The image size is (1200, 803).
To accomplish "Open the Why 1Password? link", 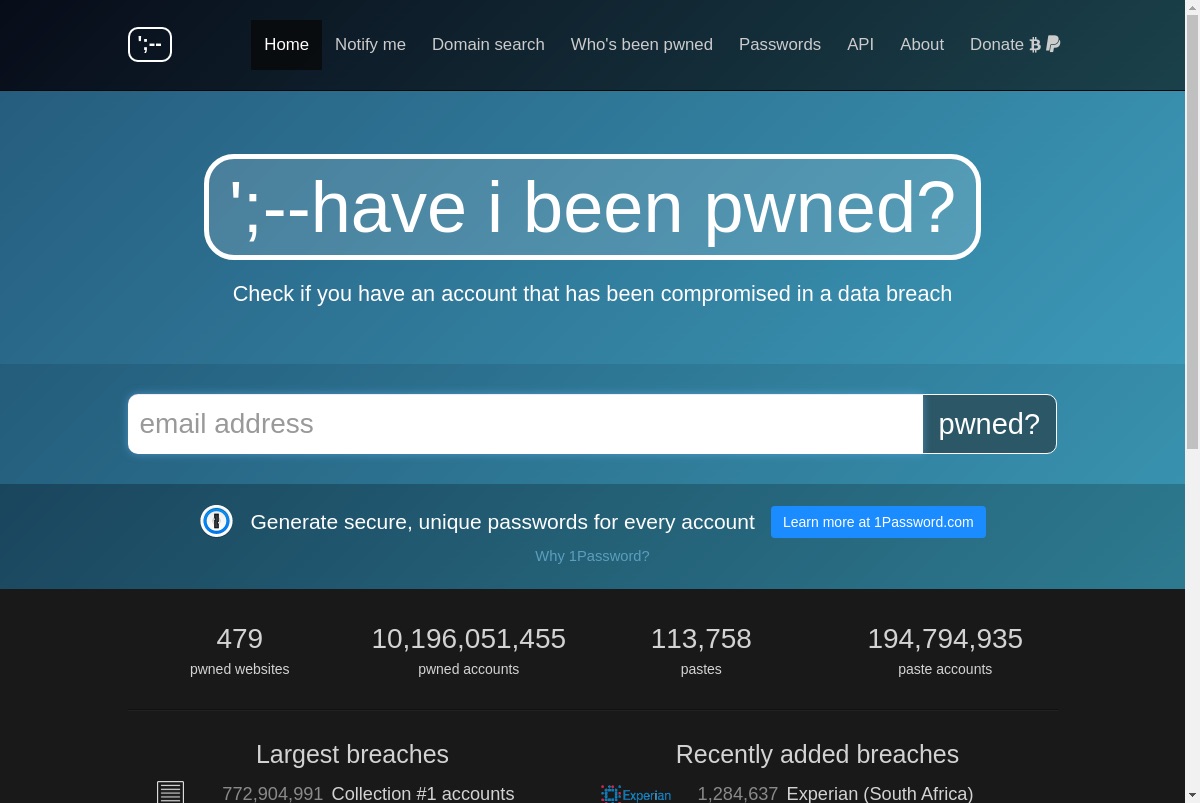I will [x=592, y=556].
